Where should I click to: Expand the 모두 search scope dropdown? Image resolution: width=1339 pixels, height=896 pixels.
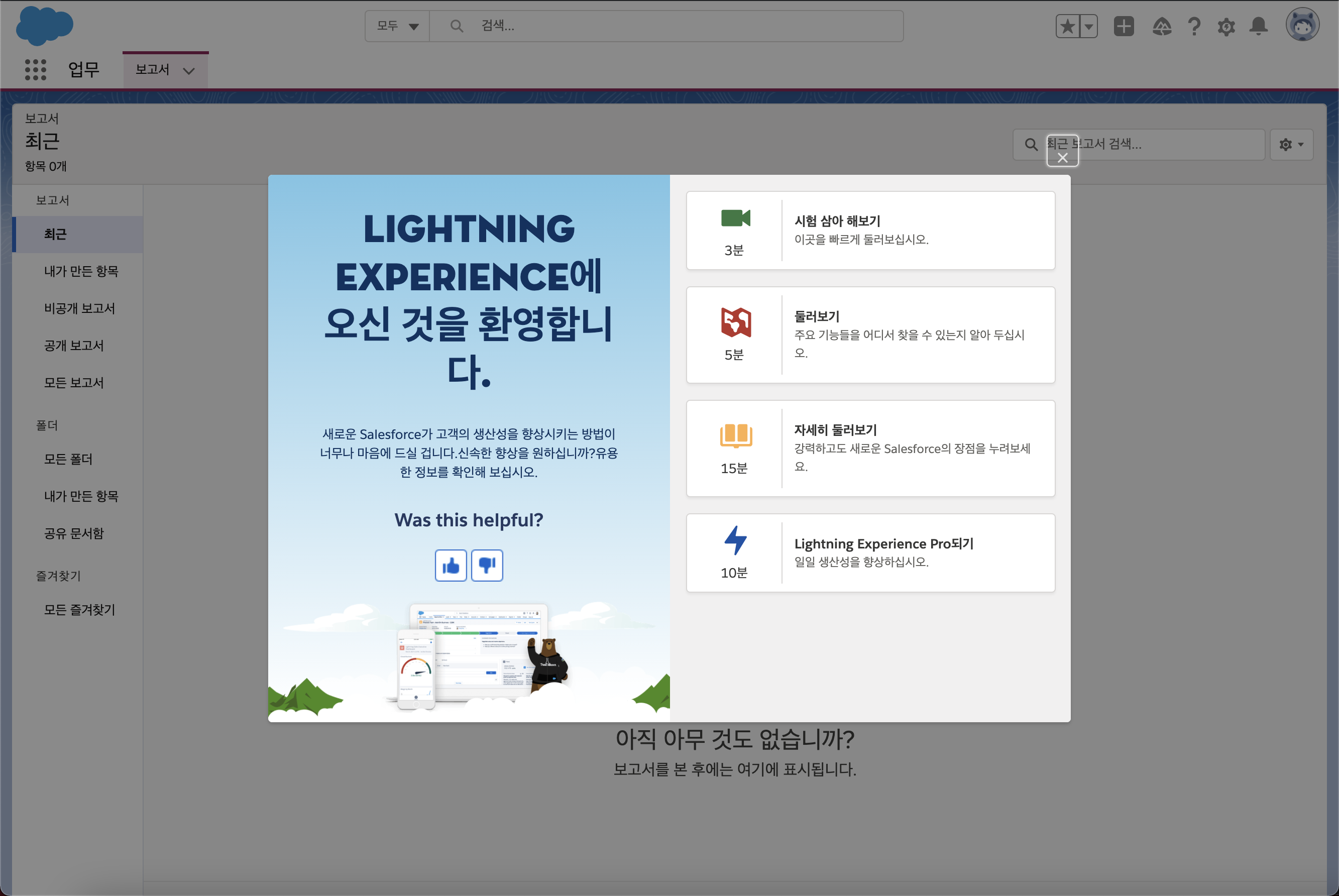(x=398, y=26)
